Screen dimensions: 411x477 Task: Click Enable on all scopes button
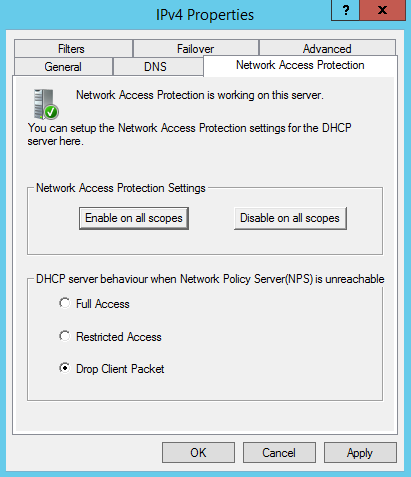click(134, 218)
